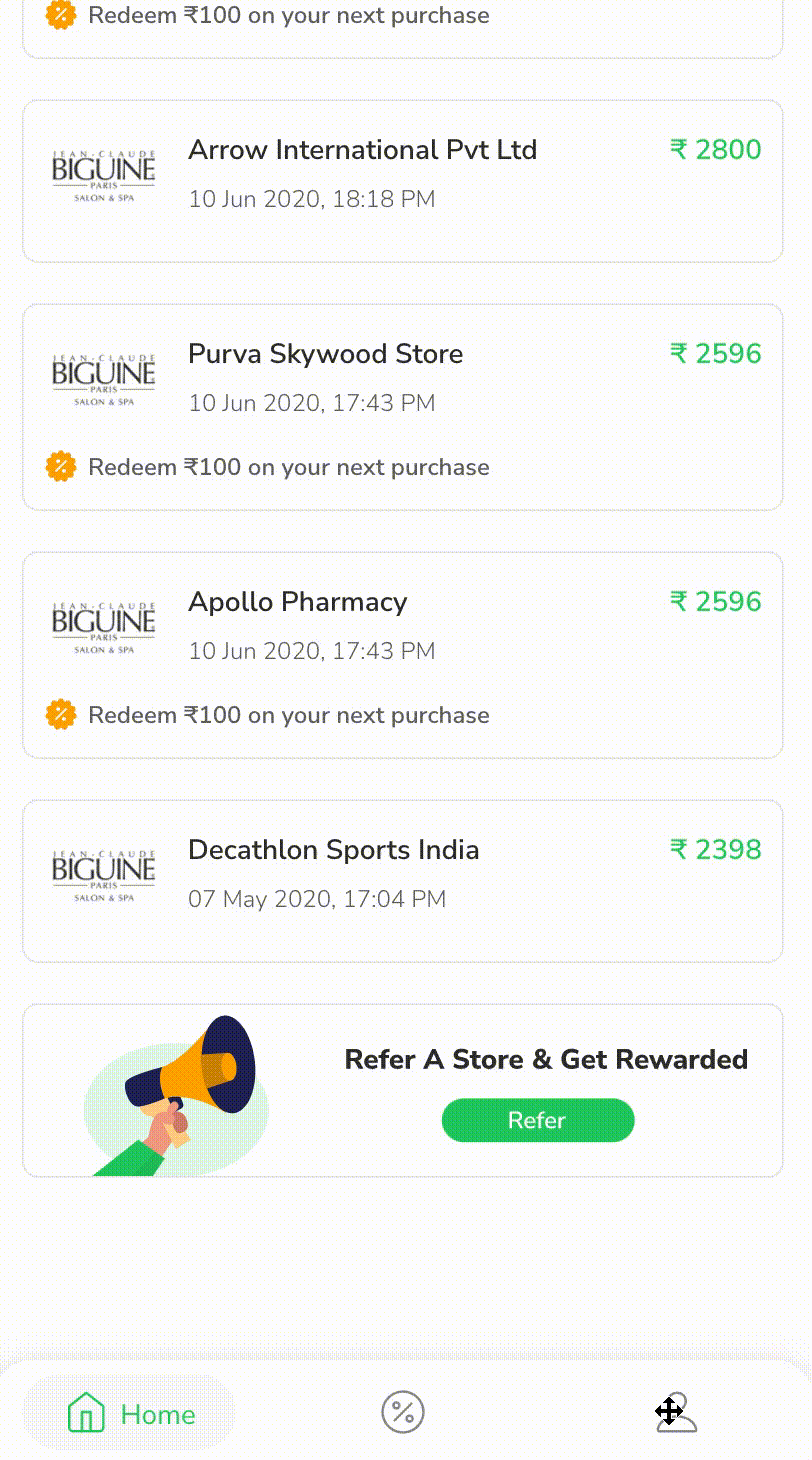Tap the Biguine logo beside Purva Skywood
The width and height of the screenshot is (812, 1460).
pos(103,379)
